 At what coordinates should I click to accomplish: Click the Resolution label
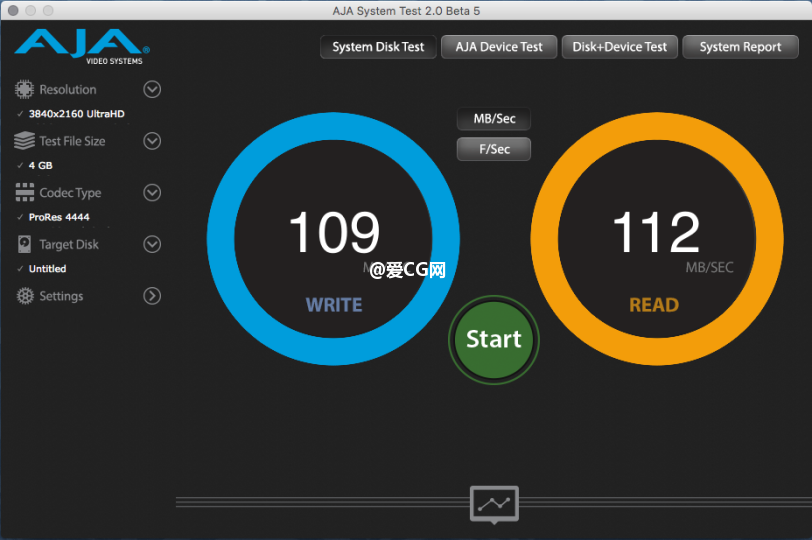click(x=68, y=90)
